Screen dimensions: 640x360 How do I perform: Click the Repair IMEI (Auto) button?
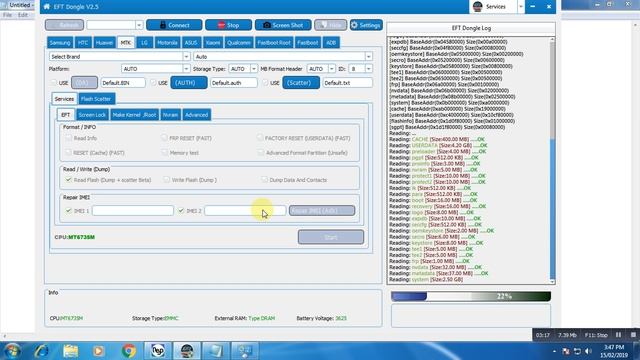point(322,211)
